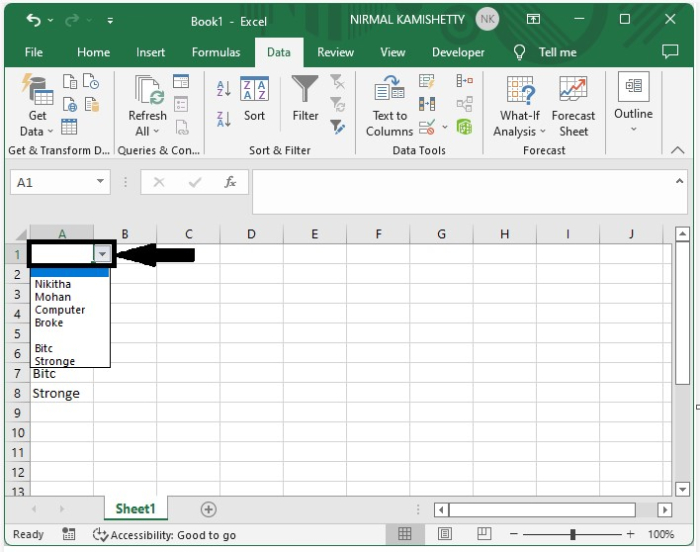Click Queries & Connections icon

tap(181, 81)
